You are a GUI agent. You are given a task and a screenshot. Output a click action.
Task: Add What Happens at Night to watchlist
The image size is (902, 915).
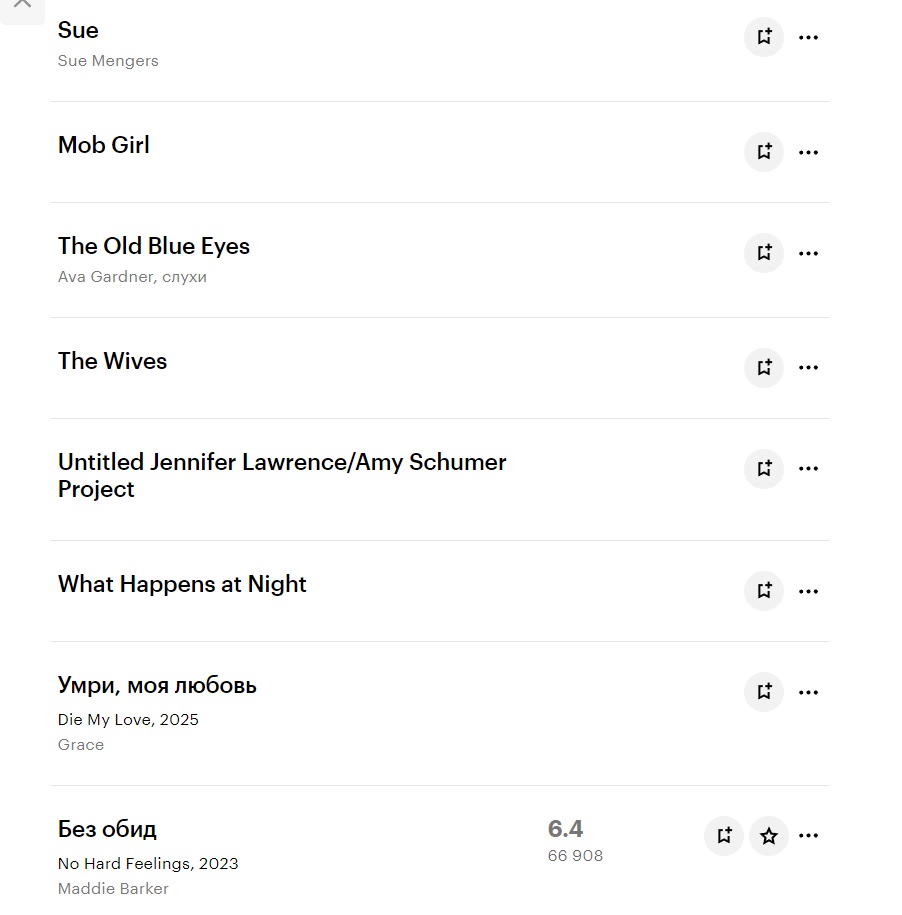tap(764, 590)
